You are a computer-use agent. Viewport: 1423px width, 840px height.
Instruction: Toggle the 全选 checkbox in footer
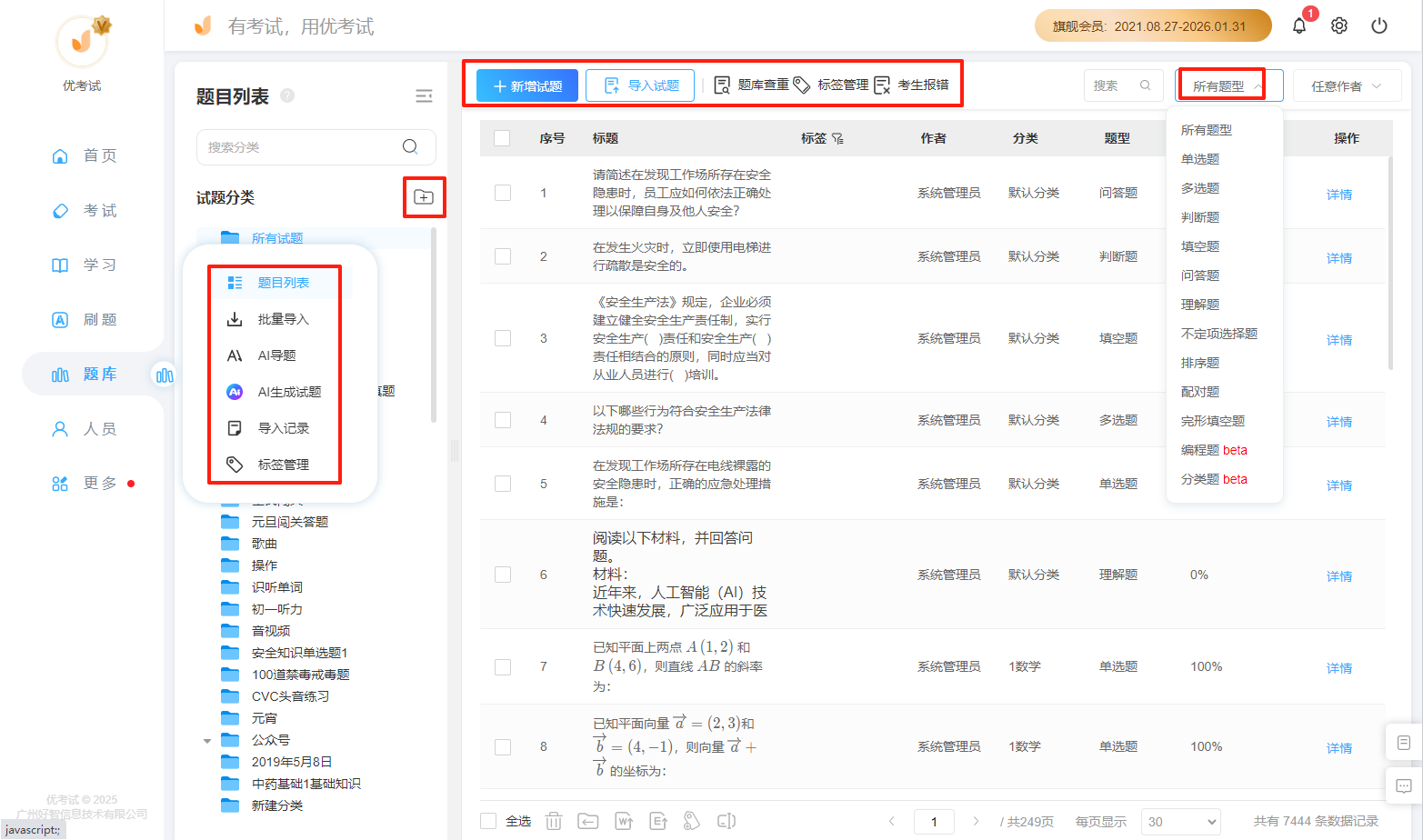(x=488, y=821)
